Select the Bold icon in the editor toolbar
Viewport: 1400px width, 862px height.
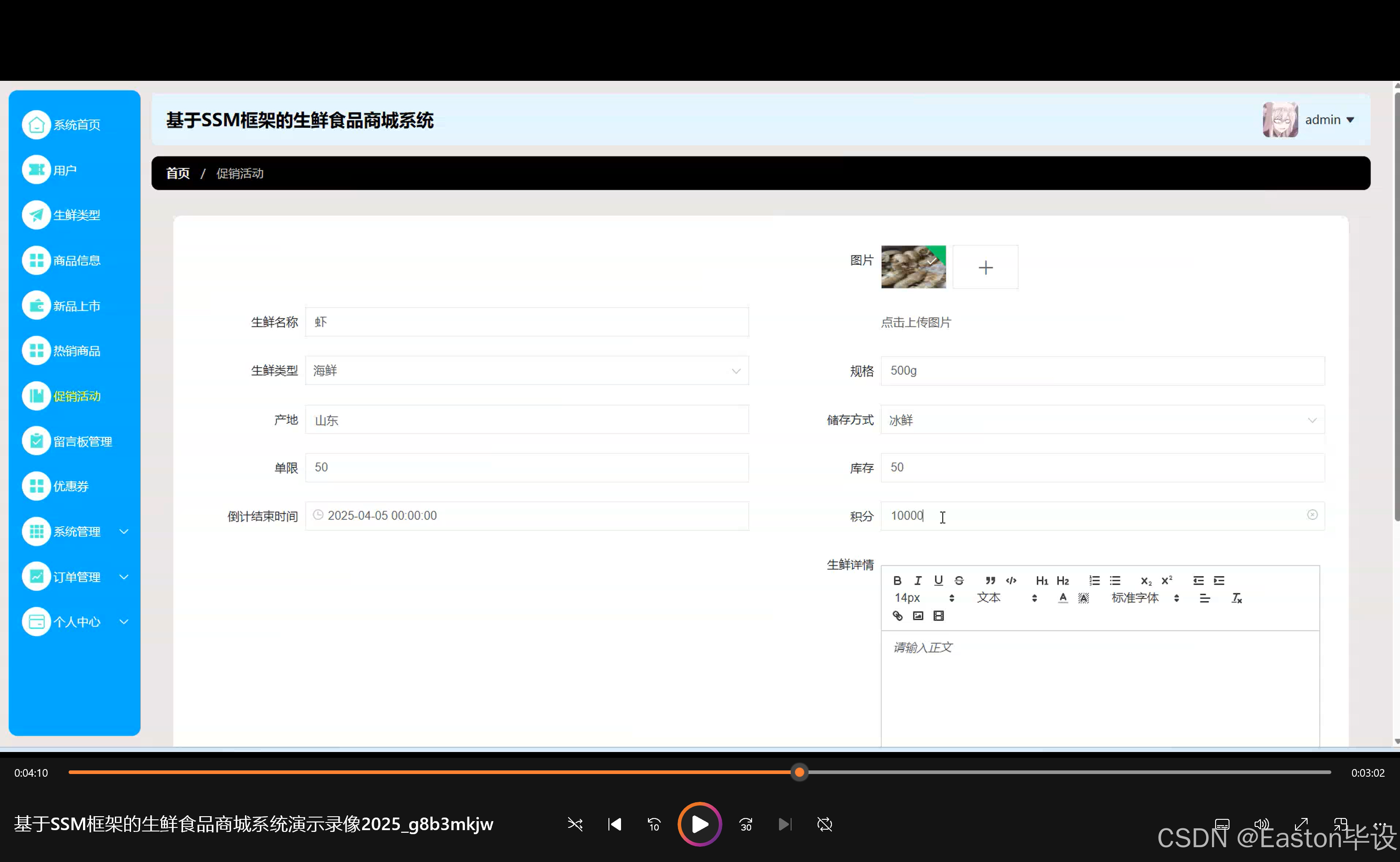coord(897,581)
